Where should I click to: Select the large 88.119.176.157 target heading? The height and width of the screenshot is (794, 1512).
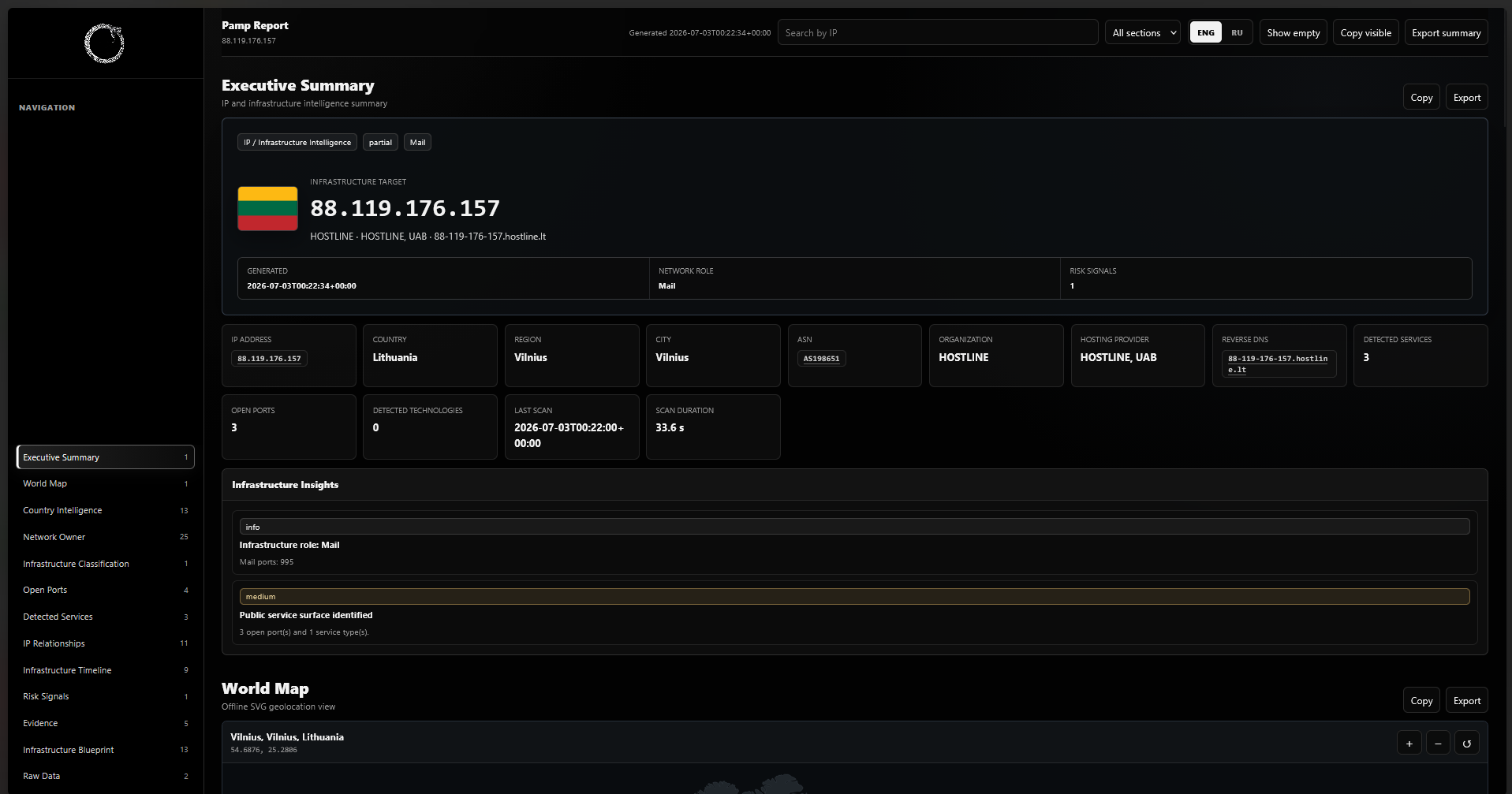point(405,208)
